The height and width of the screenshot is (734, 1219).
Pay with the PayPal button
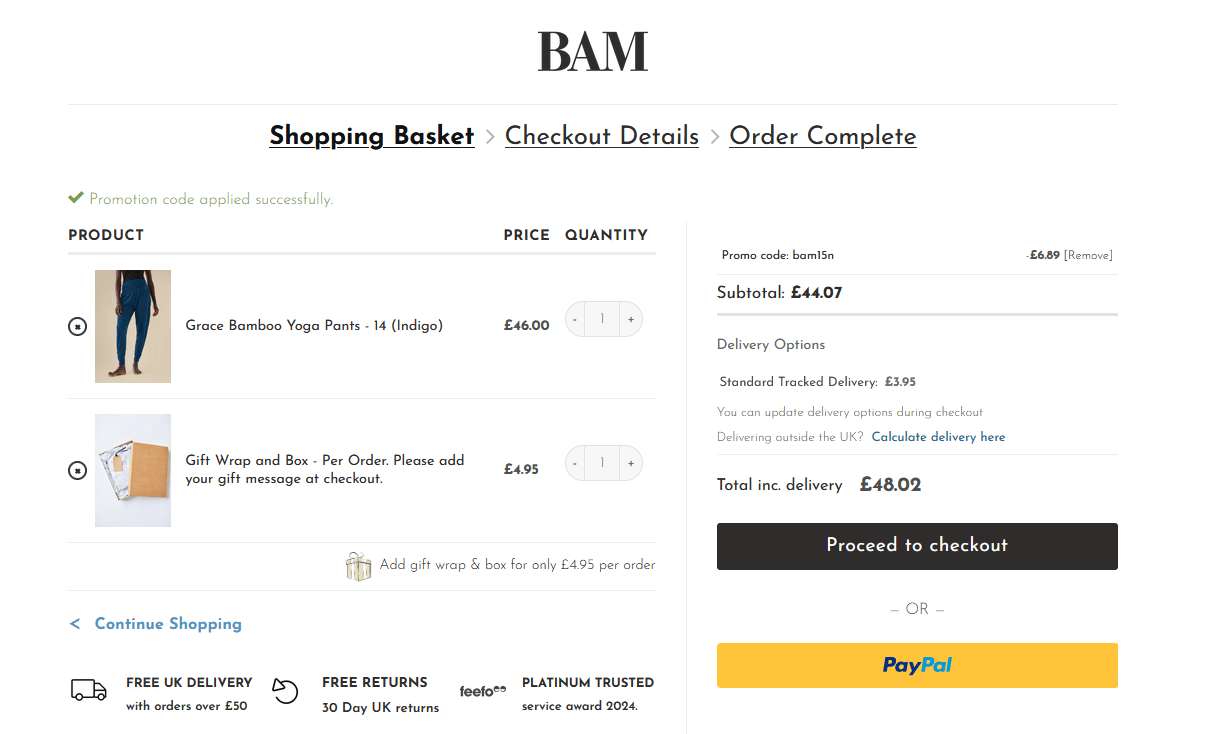pos(917,665)
